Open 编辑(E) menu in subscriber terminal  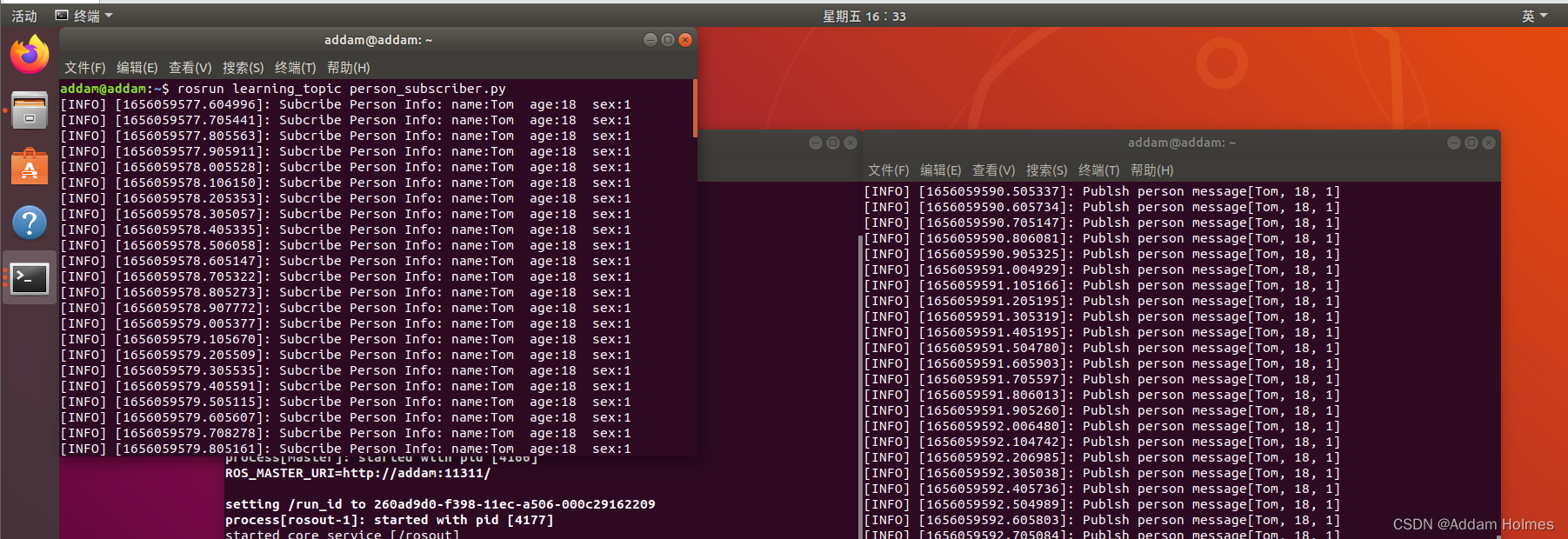(137, 68)
